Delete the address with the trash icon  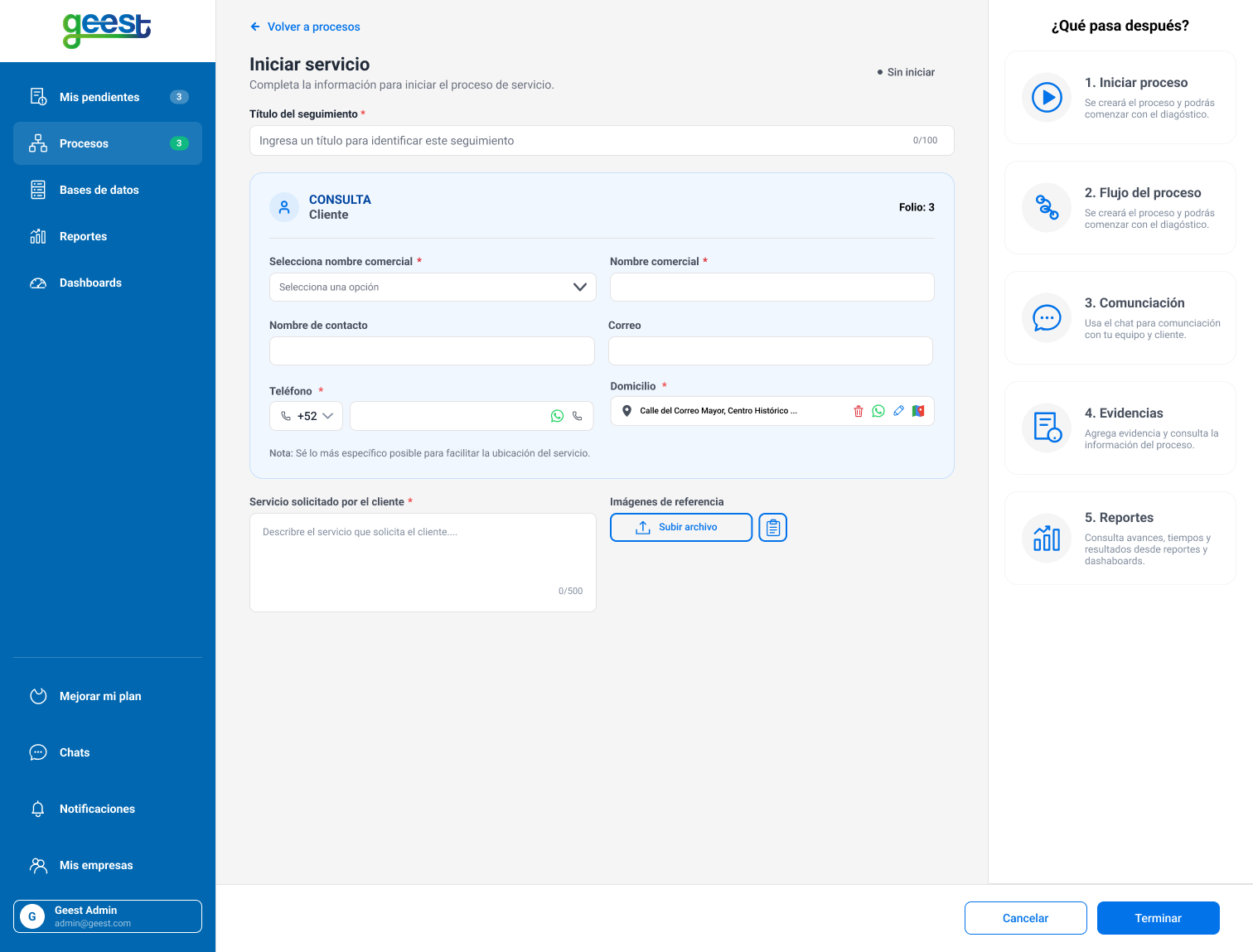[x=859, y=411]
